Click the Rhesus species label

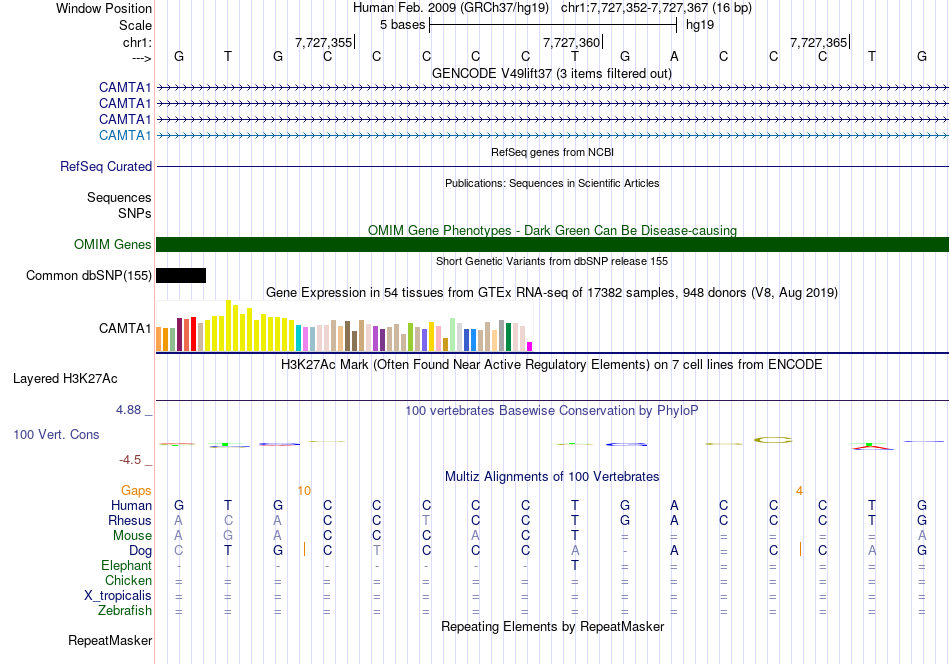130,520
